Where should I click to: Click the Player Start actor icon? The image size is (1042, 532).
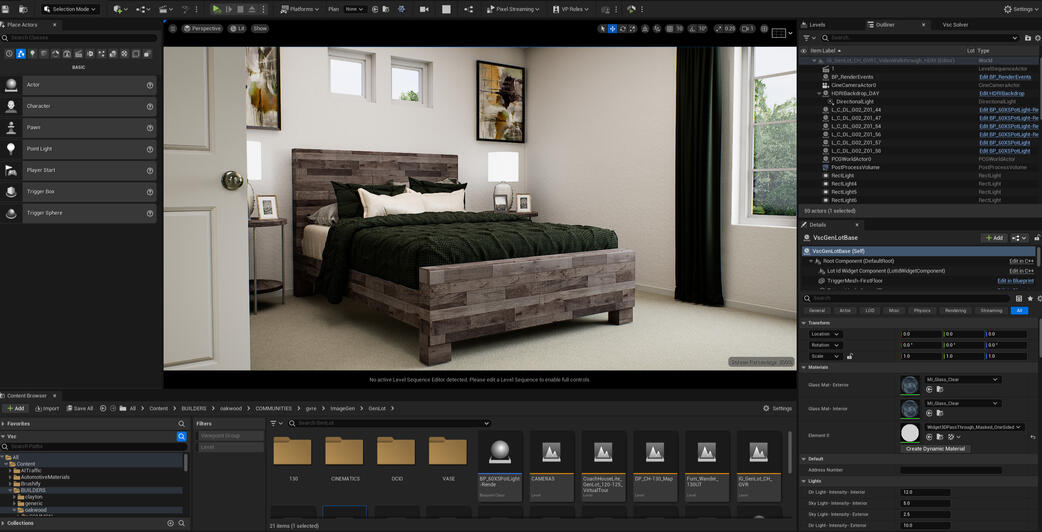click(x=12, y=170)
